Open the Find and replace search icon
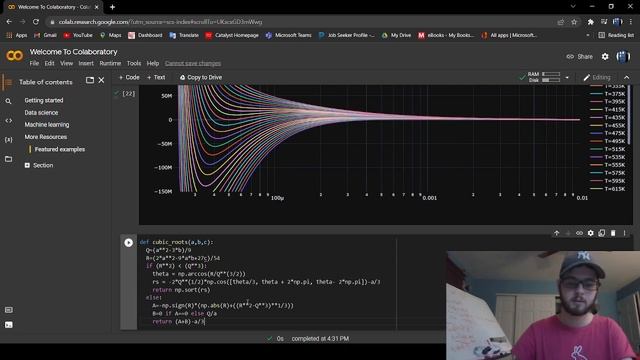The height and width of the screenshot is (360, 640). [8, 101]
